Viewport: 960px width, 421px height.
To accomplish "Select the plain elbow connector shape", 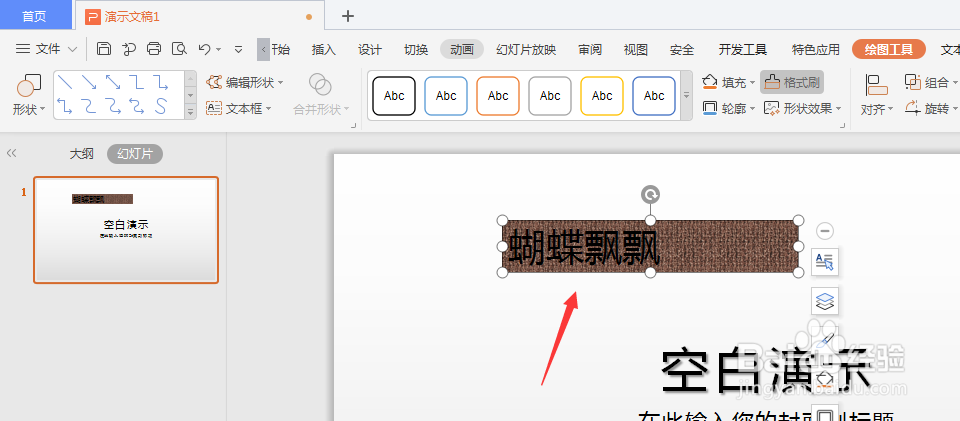I will click(137, 82).
